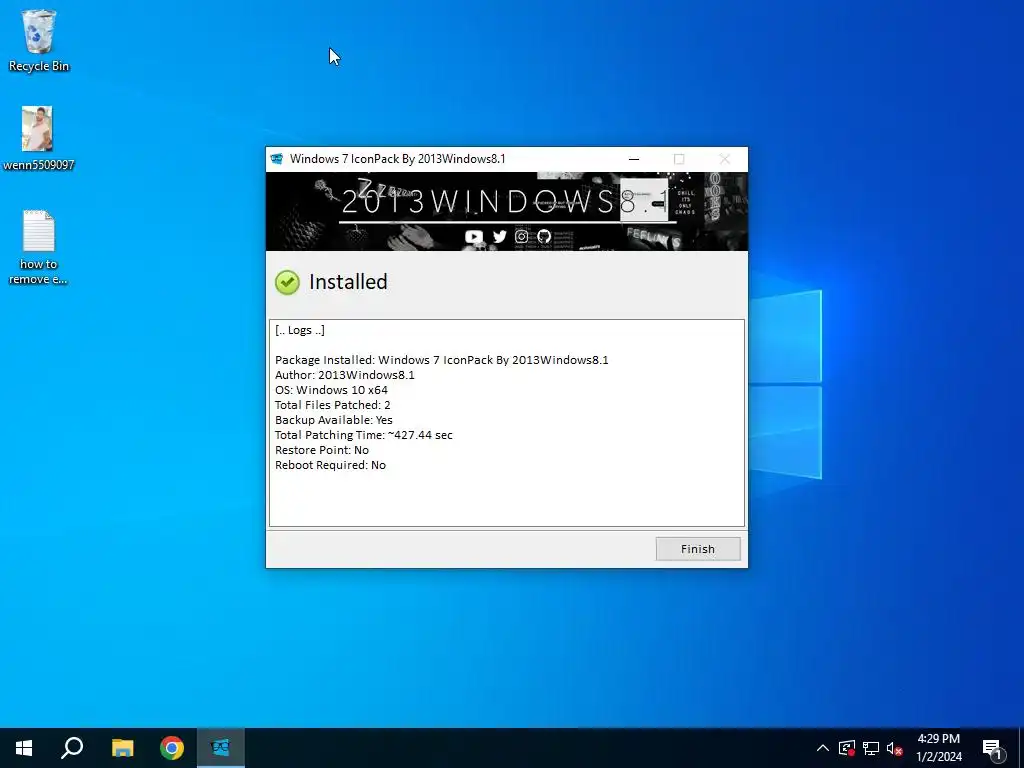Open taskbar Search magnifier

72,748
